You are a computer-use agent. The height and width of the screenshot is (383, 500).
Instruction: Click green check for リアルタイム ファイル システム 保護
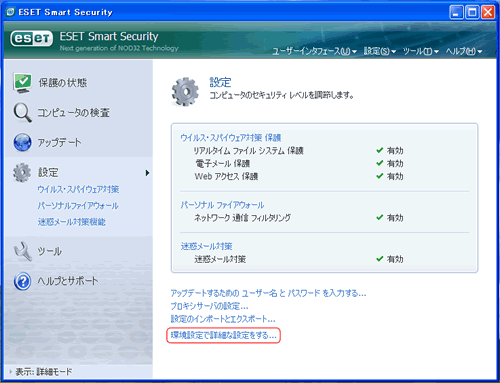380,150
